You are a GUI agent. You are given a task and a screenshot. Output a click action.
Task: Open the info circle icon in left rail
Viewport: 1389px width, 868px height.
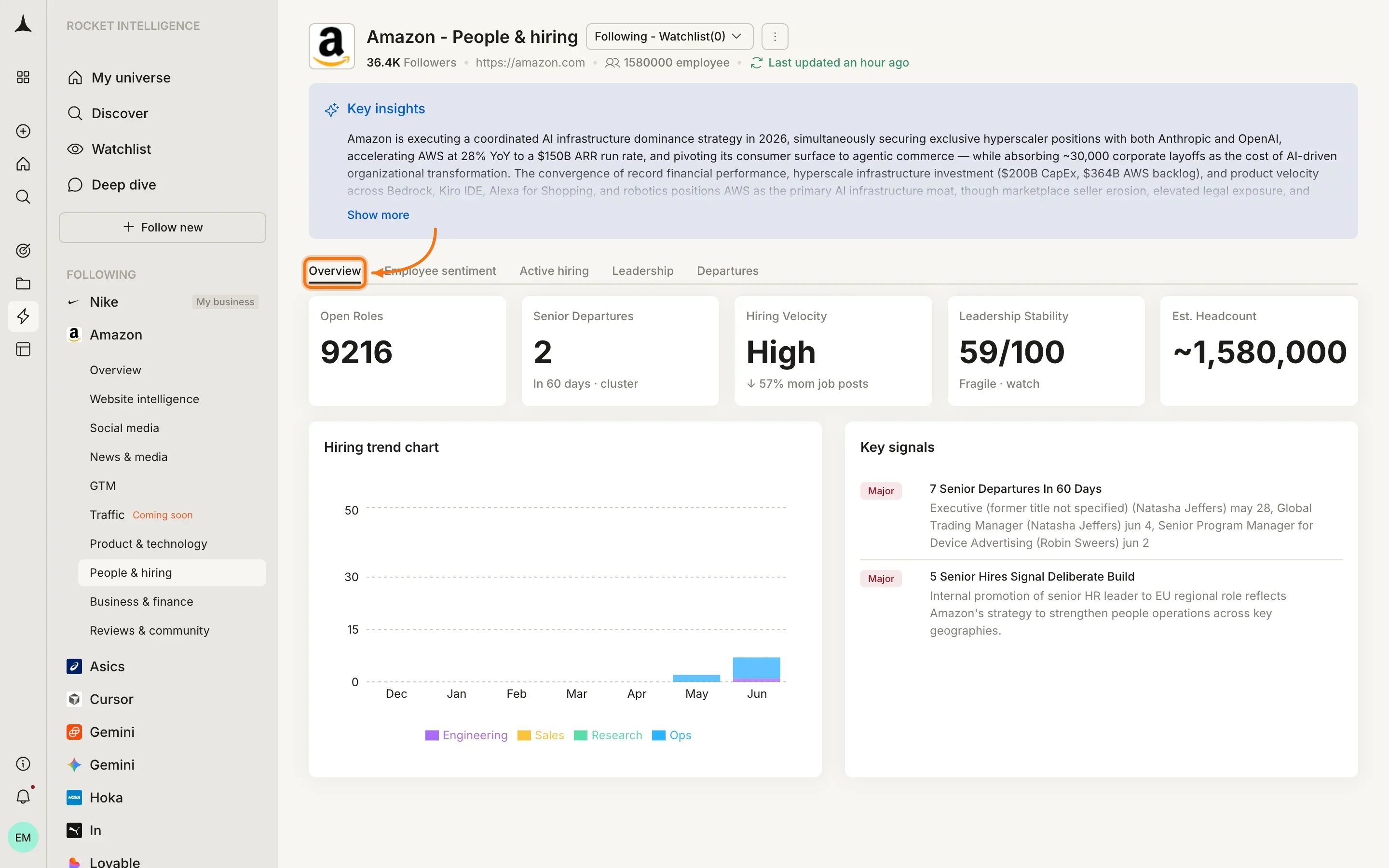(23, 764)
